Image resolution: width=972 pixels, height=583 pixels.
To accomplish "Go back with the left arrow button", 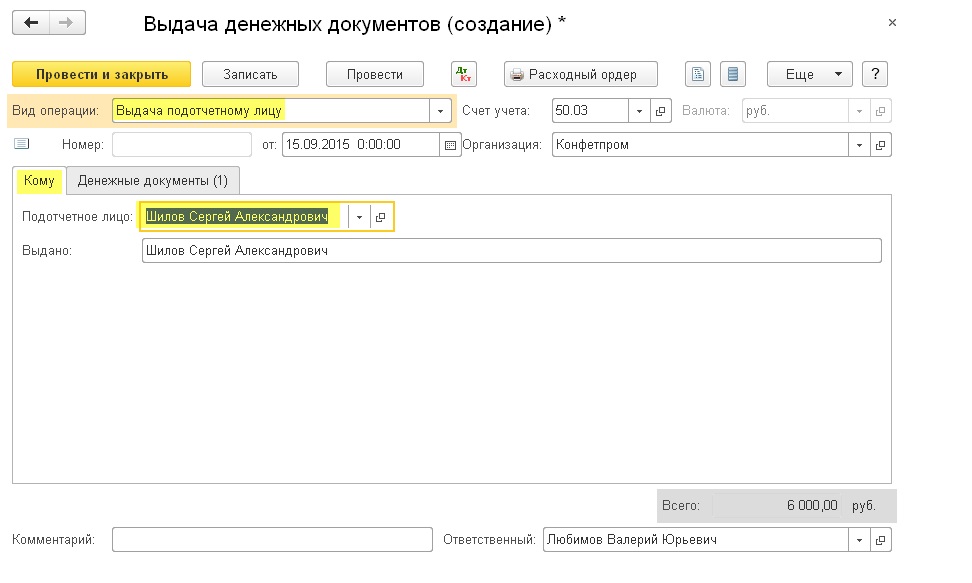I will point(31,23).
